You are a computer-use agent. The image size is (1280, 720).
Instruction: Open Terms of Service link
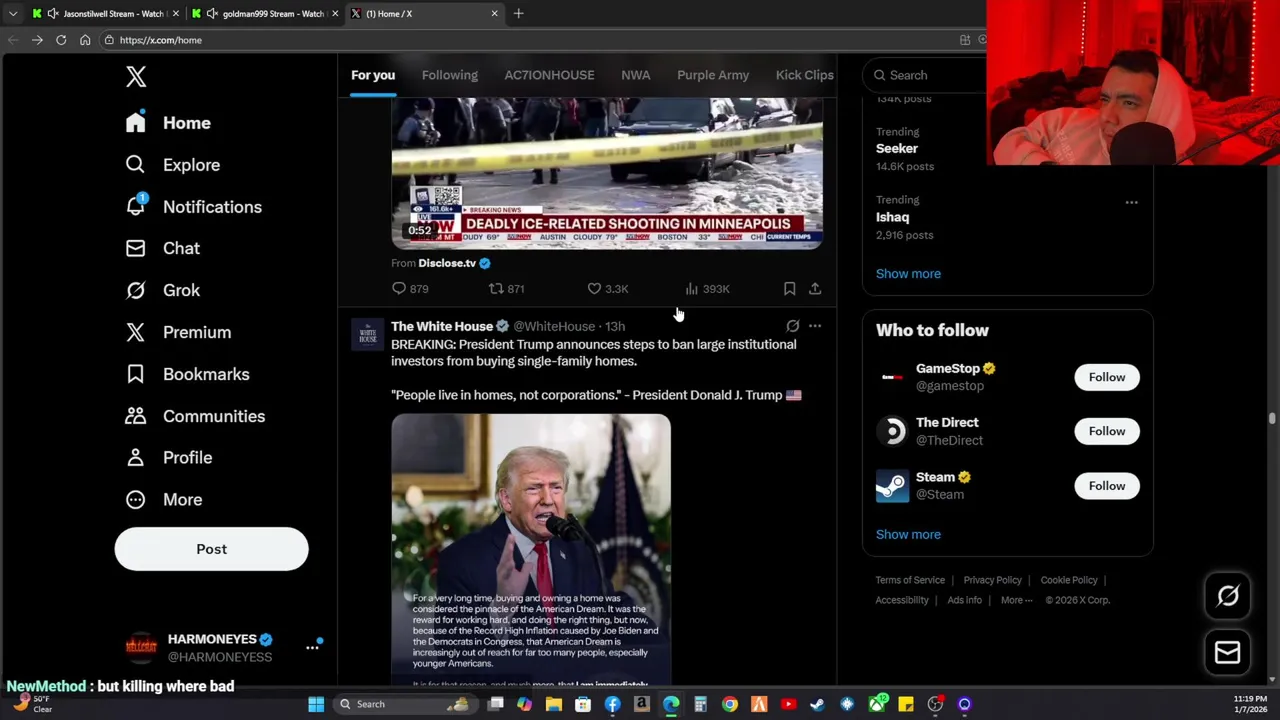click(910, 580)
